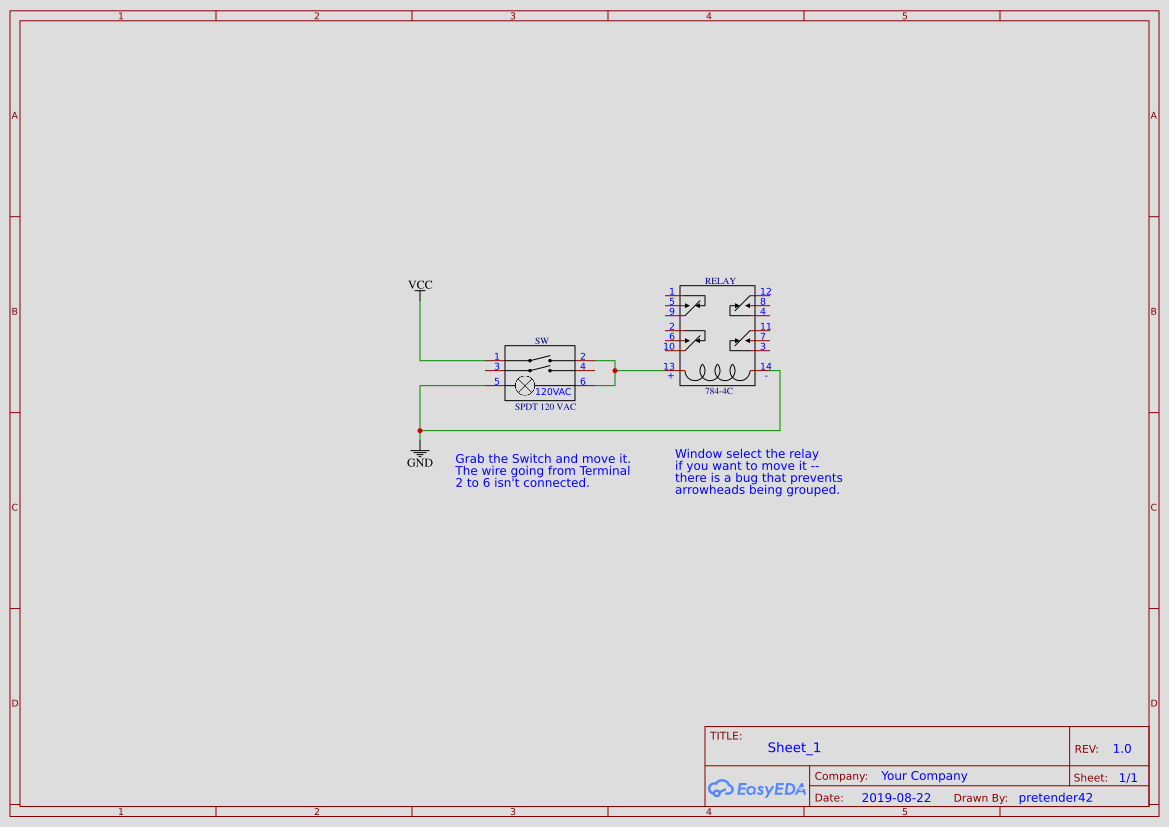Click the Sheet_1 title text
1169x827 pixels.
coord(794,747)
